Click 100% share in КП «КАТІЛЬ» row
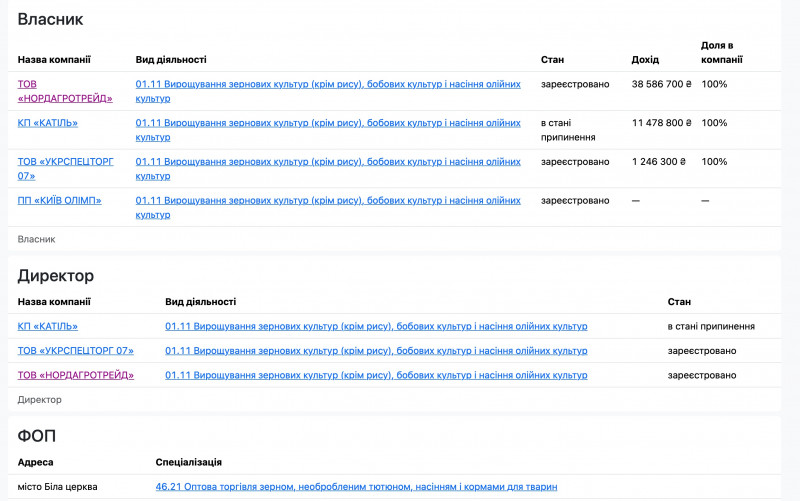Screen dimensions: 800x501 [714, 123]
